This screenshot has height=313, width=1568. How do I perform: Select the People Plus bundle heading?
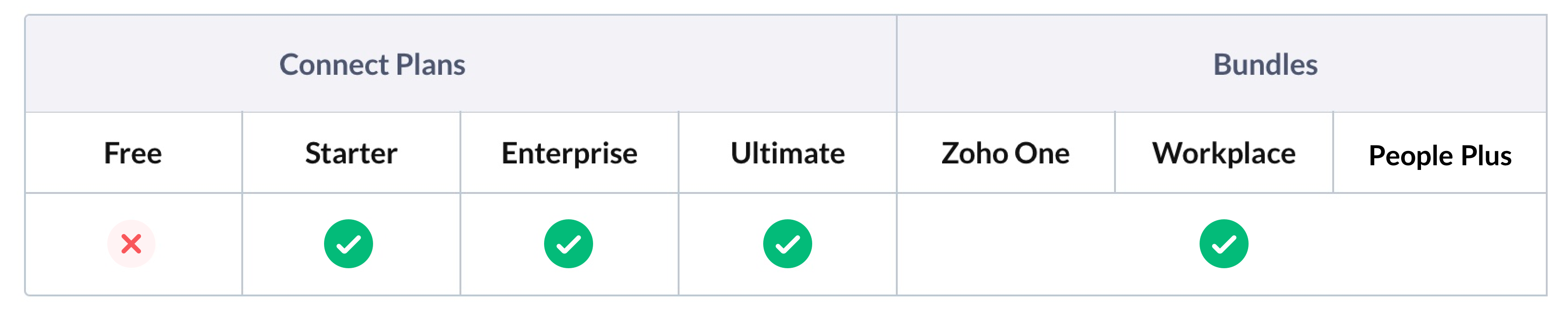(x=1440, y=156)
